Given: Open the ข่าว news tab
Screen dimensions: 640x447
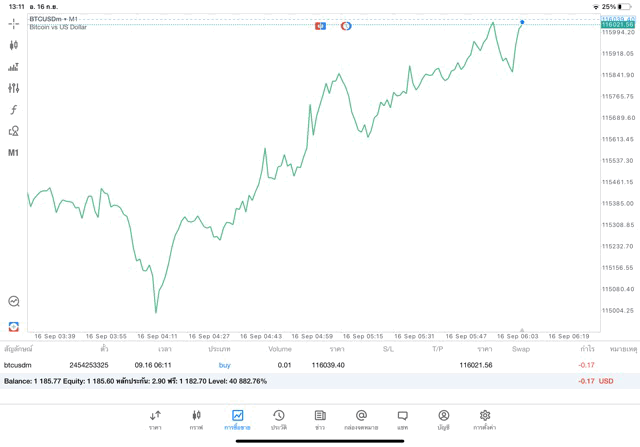Looking at the screenshot, I should (x=320, y=419).
